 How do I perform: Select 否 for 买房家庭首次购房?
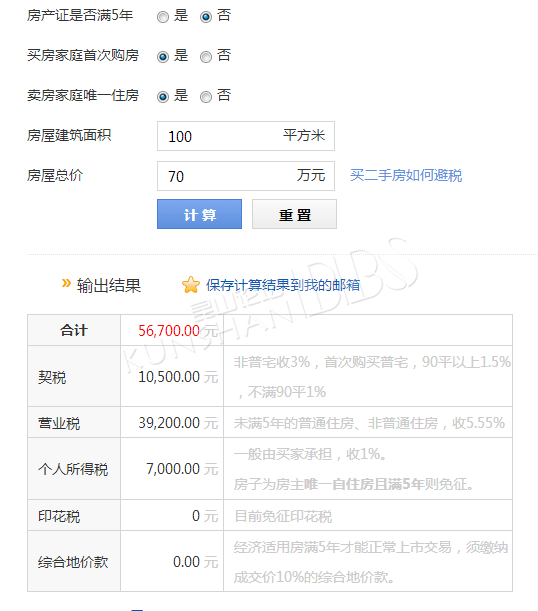coord(206,57)
